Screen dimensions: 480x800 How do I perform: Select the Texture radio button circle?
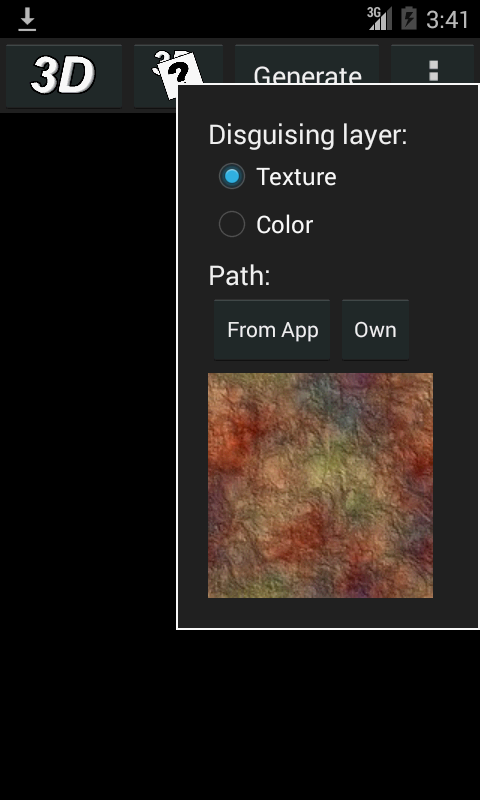232,177
